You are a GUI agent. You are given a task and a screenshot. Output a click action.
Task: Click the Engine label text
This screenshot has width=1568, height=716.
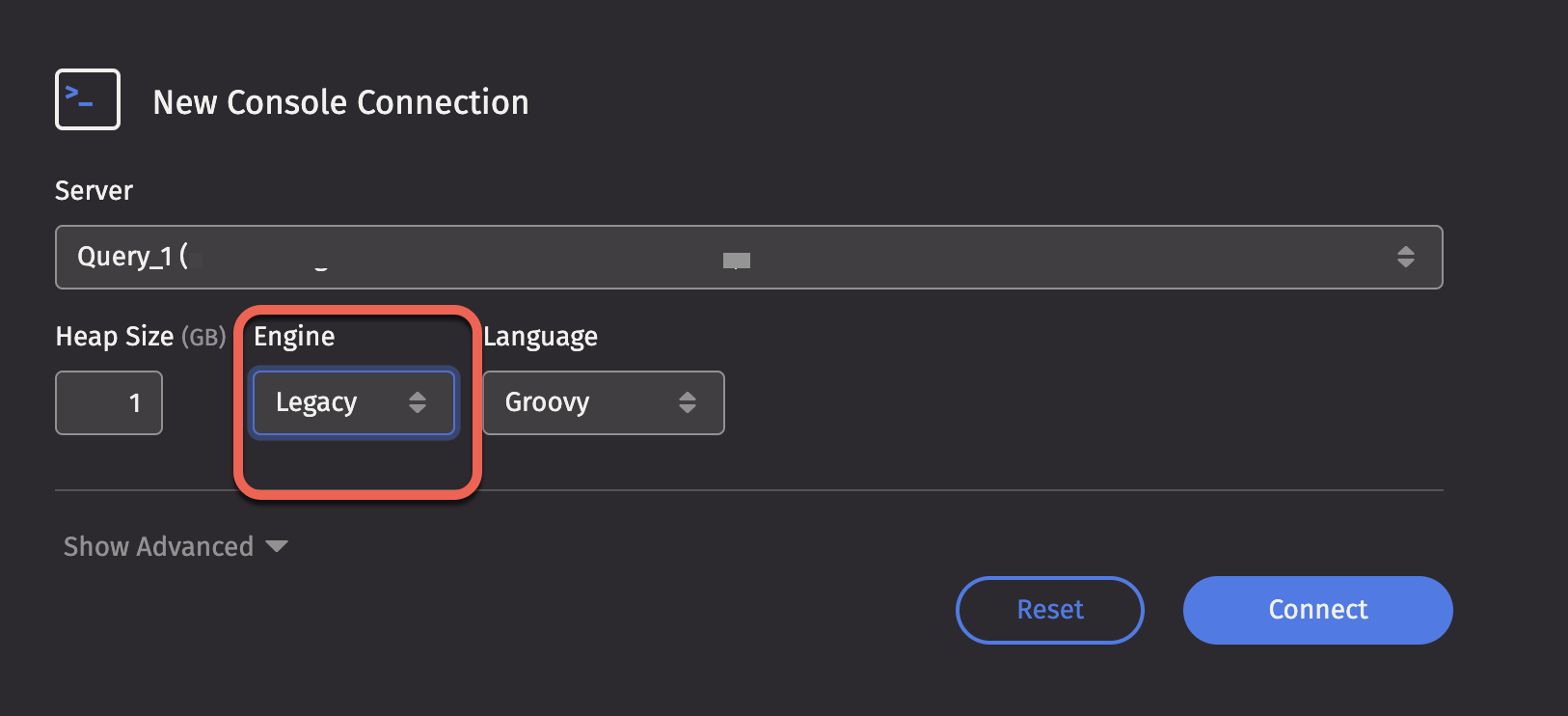(294, 336)
